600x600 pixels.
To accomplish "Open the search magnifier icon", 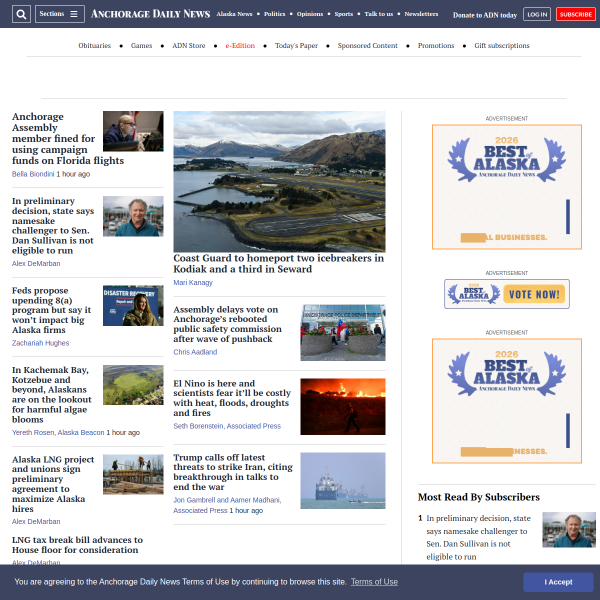I will click(21, 14).
